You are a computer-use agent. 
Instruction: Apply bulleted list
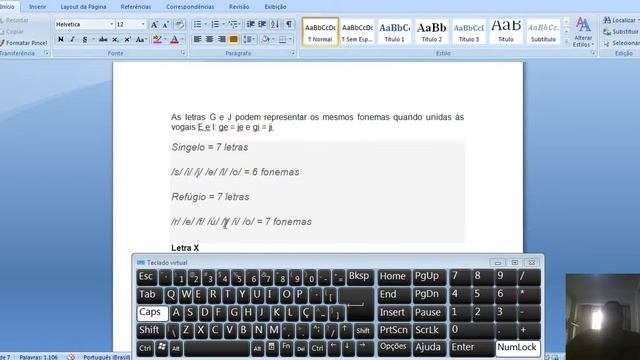[197, 24]
